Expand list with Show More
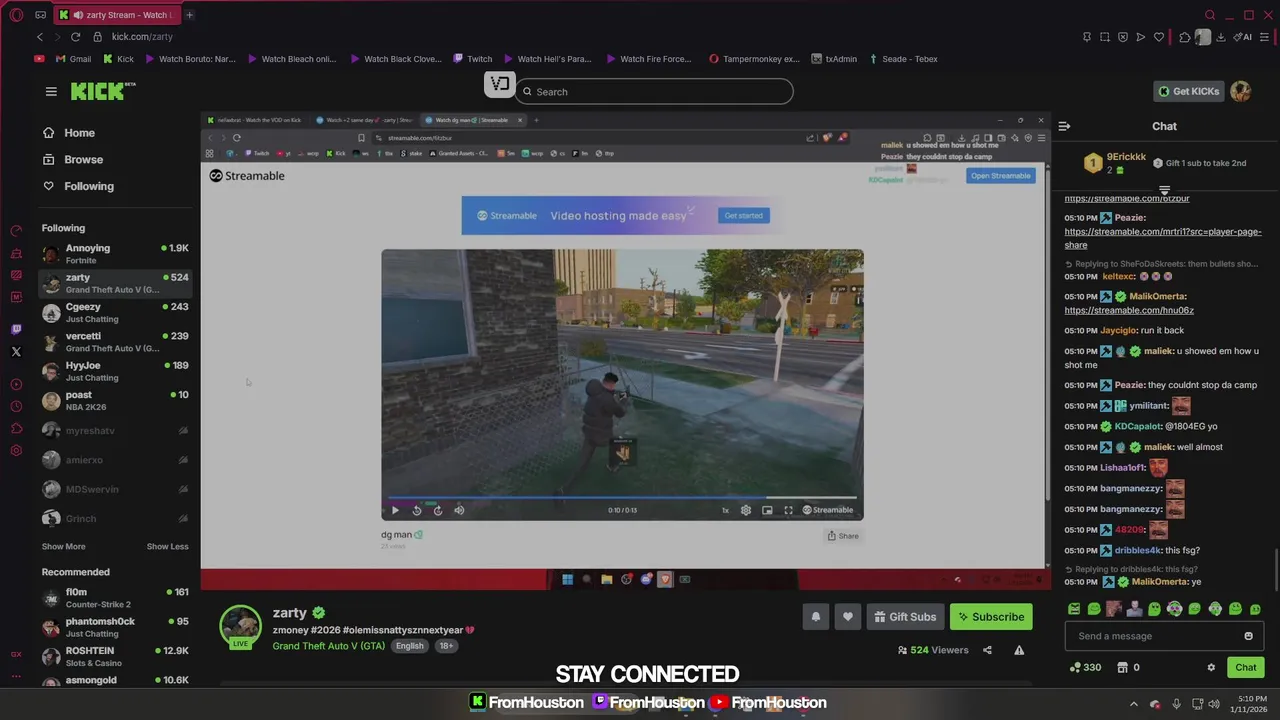Image resolution: width=1280 pixels, height=720 pixels. (x=63, y=547)
